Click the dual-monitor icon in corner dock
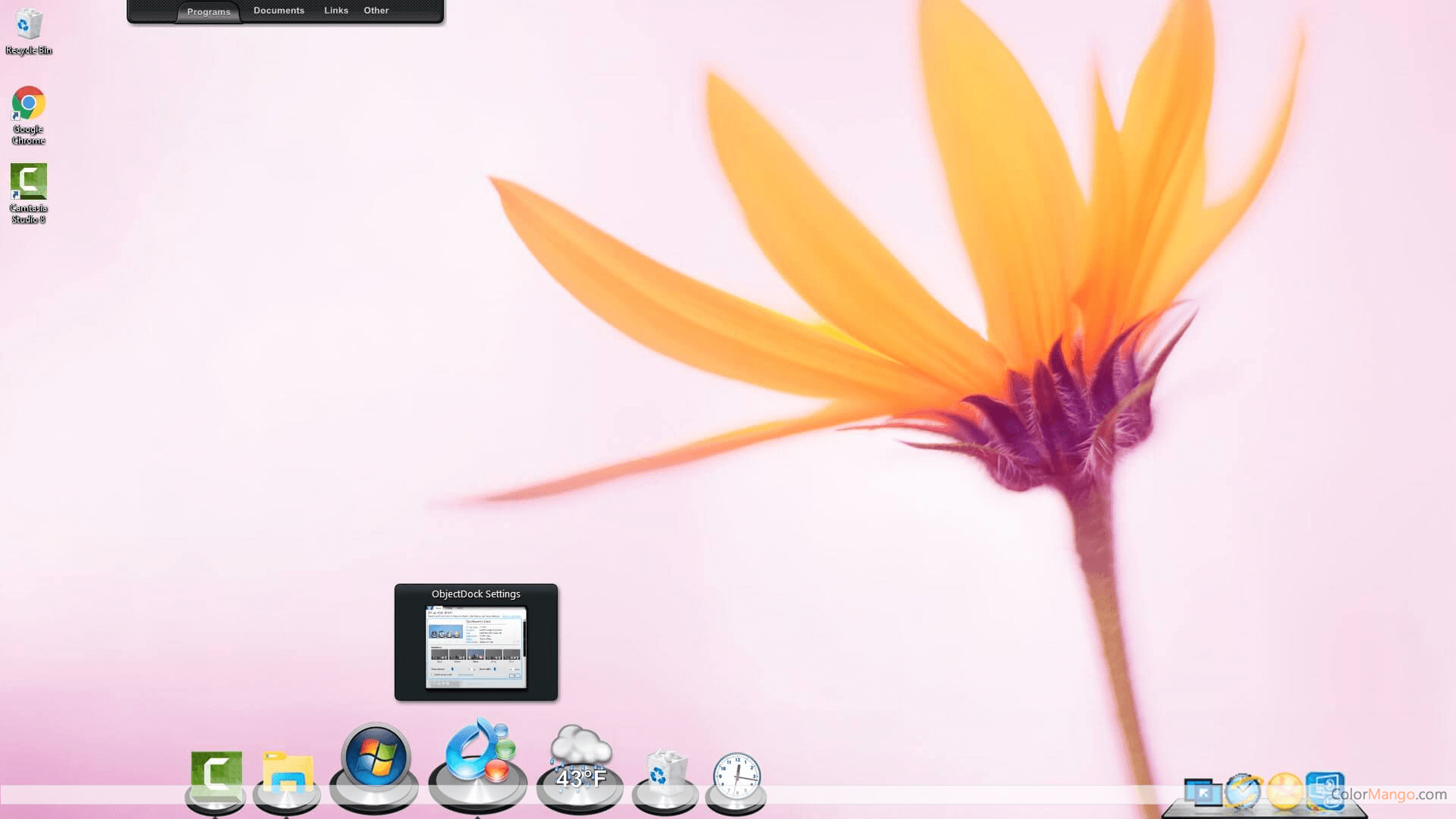The height and width of the screenshot is (819, 1456). (1203, 789)
